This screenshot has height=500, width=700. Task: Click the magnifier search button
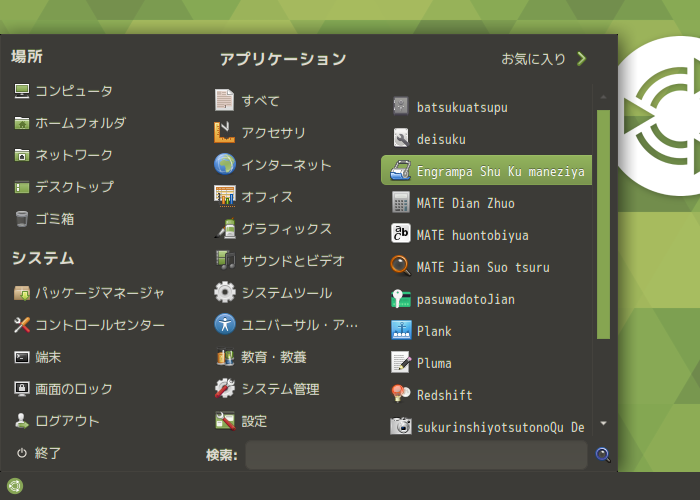point(603,455)
